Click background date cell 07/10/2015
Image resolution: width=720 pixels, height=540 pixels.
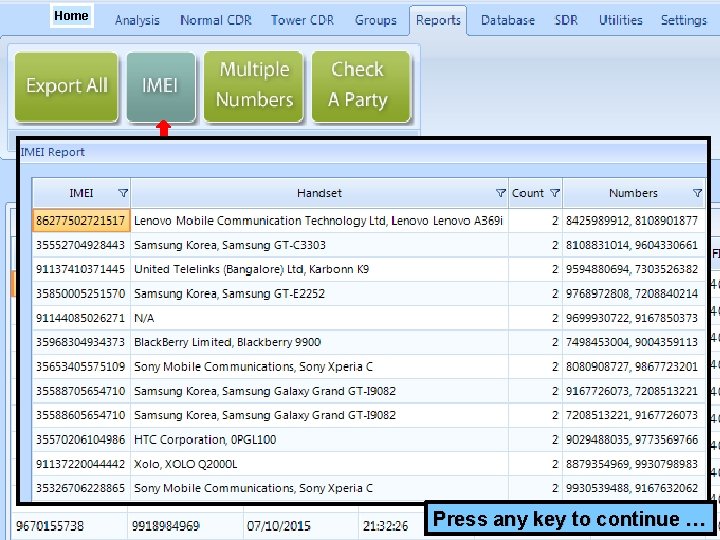(x=301, y=526)
